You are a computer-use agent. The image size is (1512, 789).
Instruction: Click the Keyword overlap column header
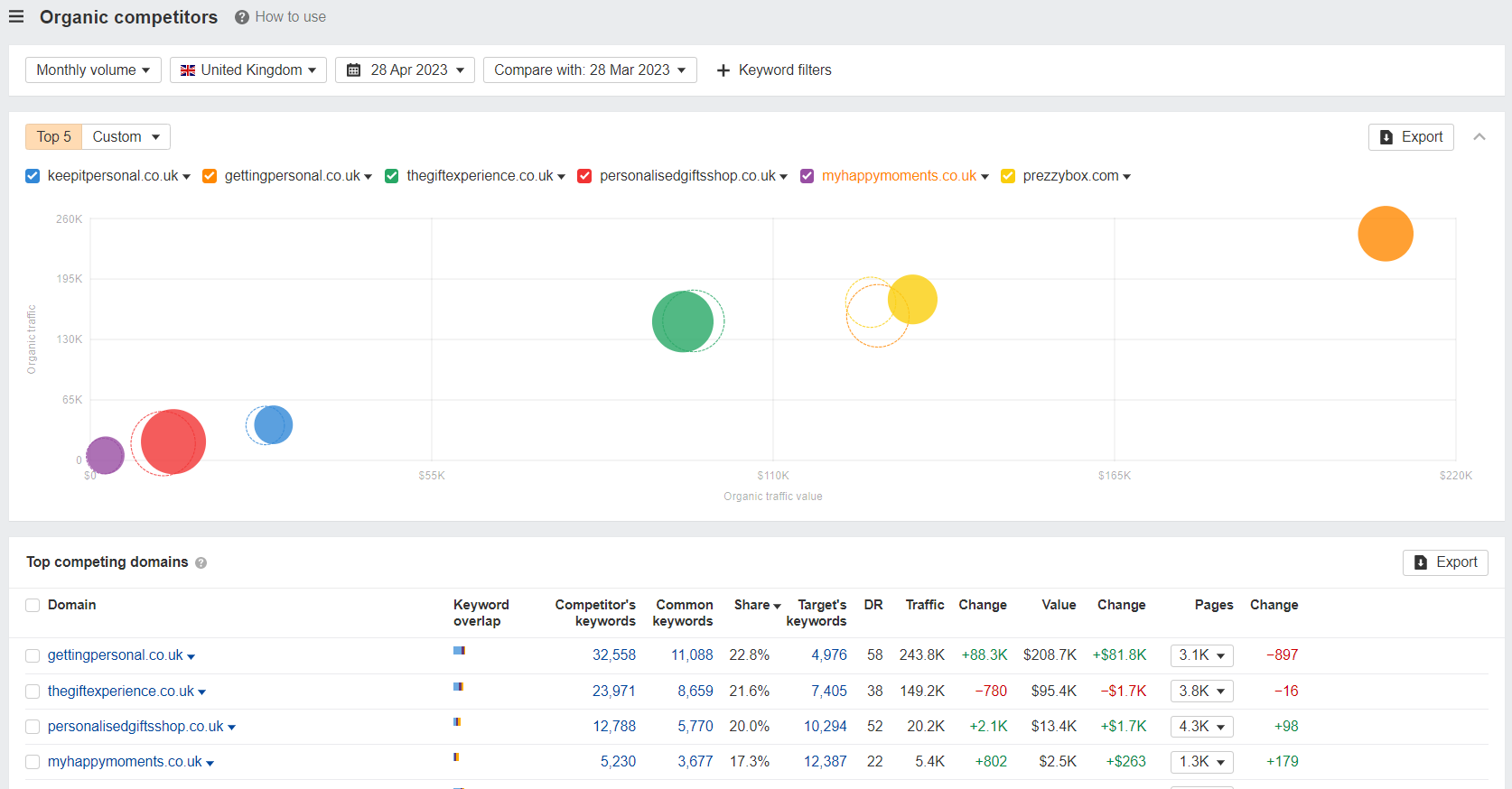point(481,613)
